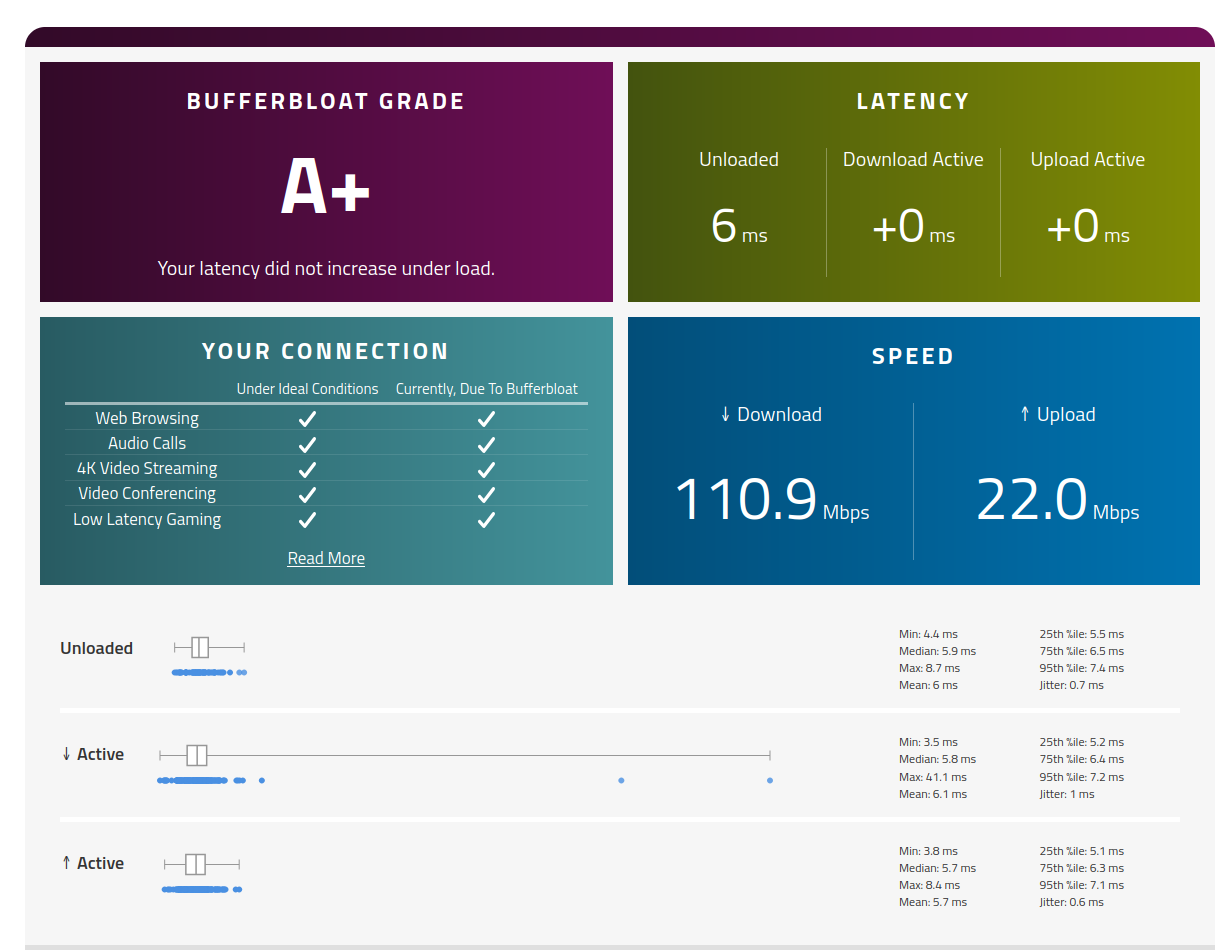
Task: Click the Download Active +0 ms value
Action: point(913,226)
